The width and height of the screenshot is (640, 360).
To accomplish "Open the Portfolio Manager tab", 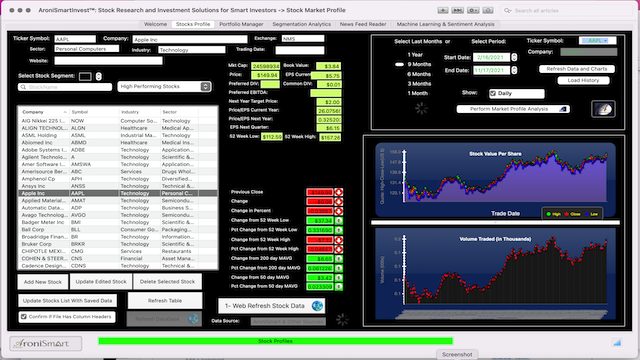I will (x=241, y=24).
